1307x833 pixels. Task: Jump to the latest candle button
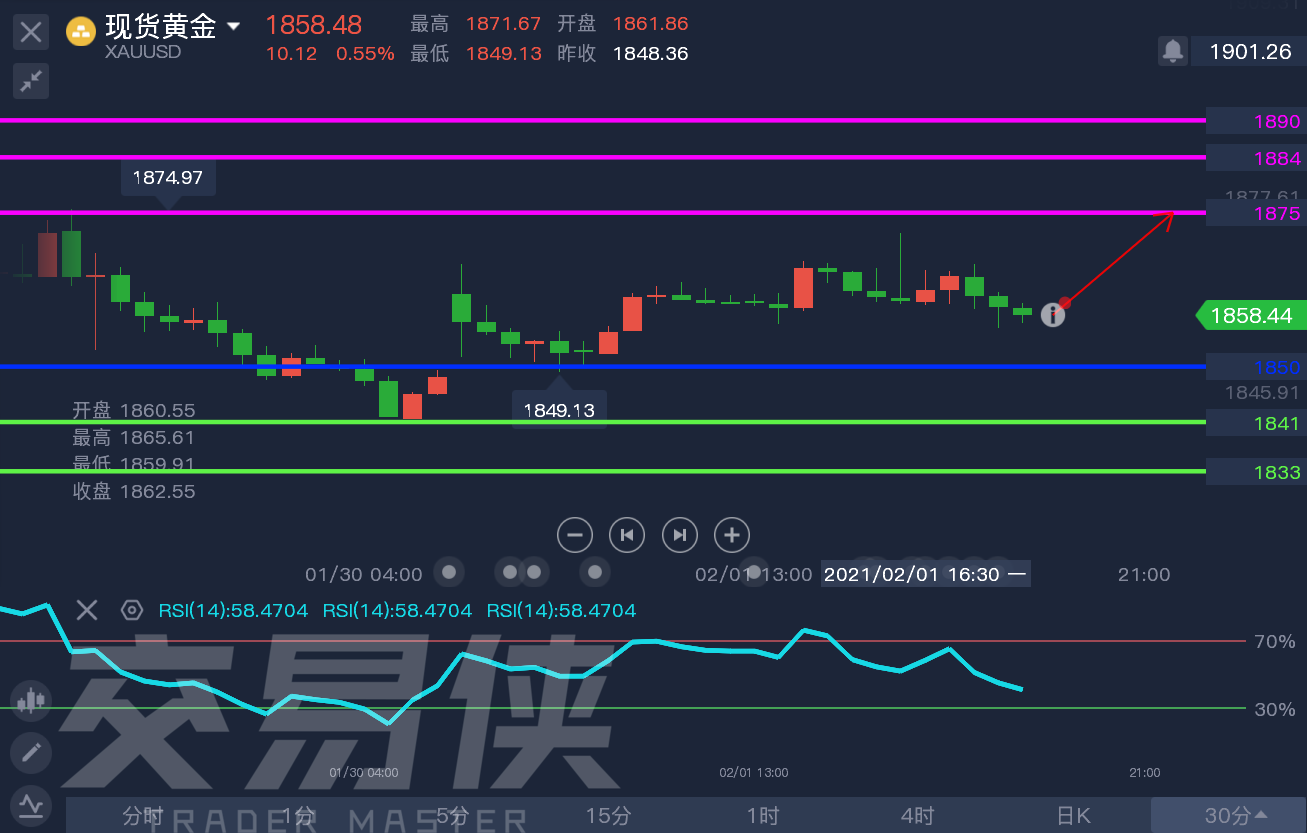click(679, 535)
